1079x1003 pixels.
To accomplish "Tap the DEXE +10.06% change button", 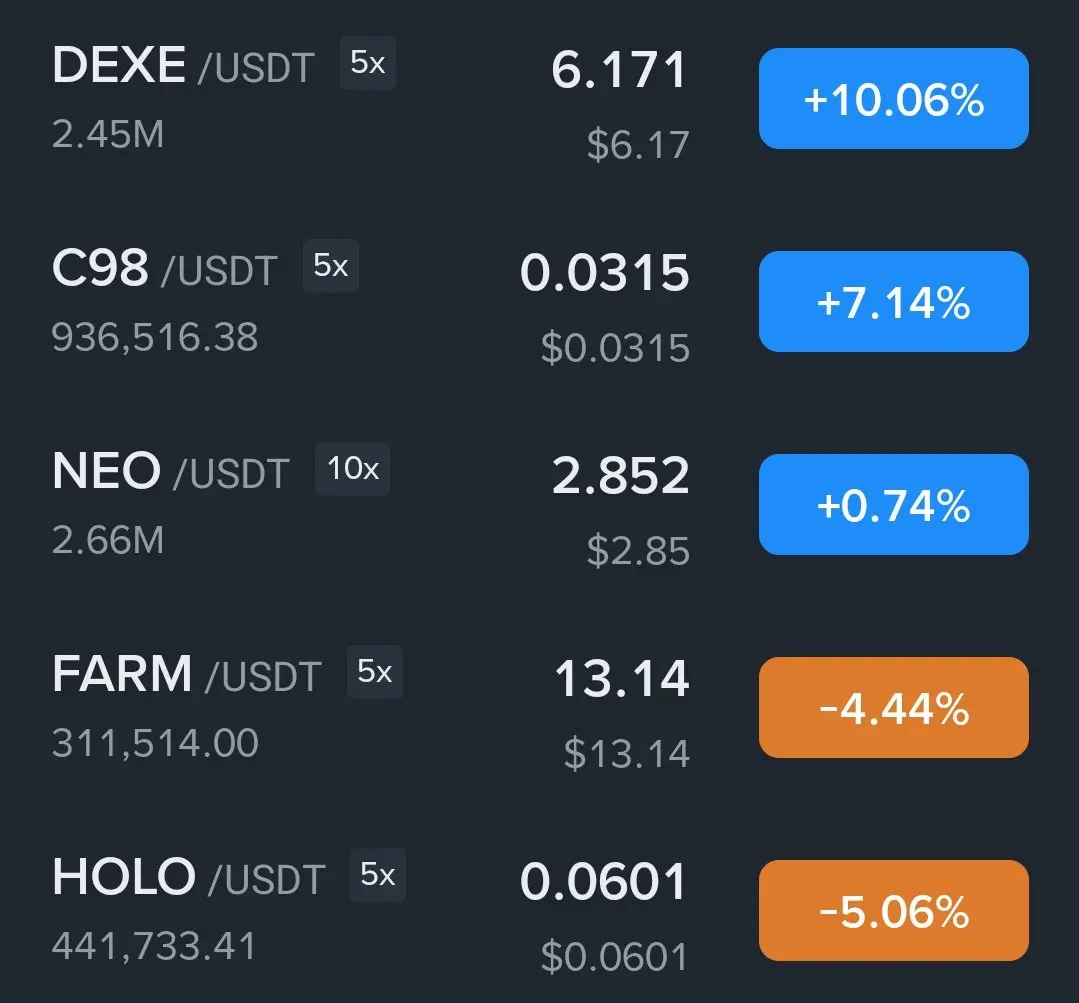I will click(893, 99).
